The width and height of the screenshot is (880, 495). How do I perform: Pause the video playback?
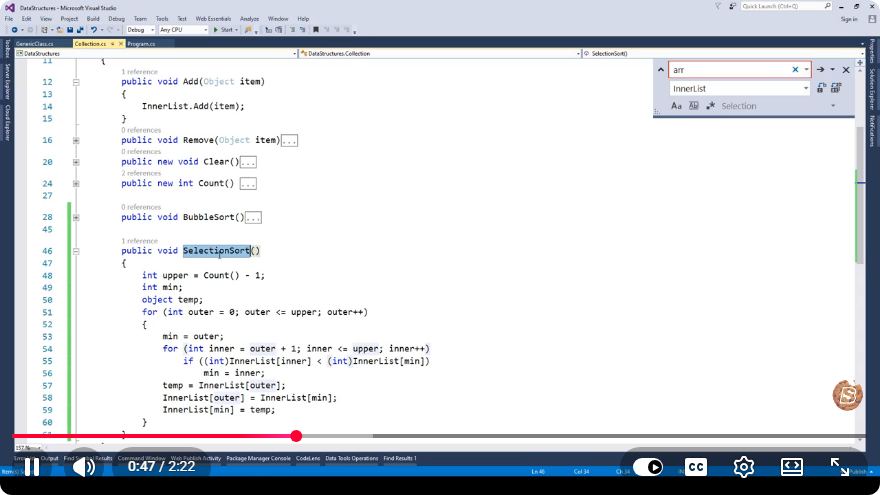coord(31,467)
